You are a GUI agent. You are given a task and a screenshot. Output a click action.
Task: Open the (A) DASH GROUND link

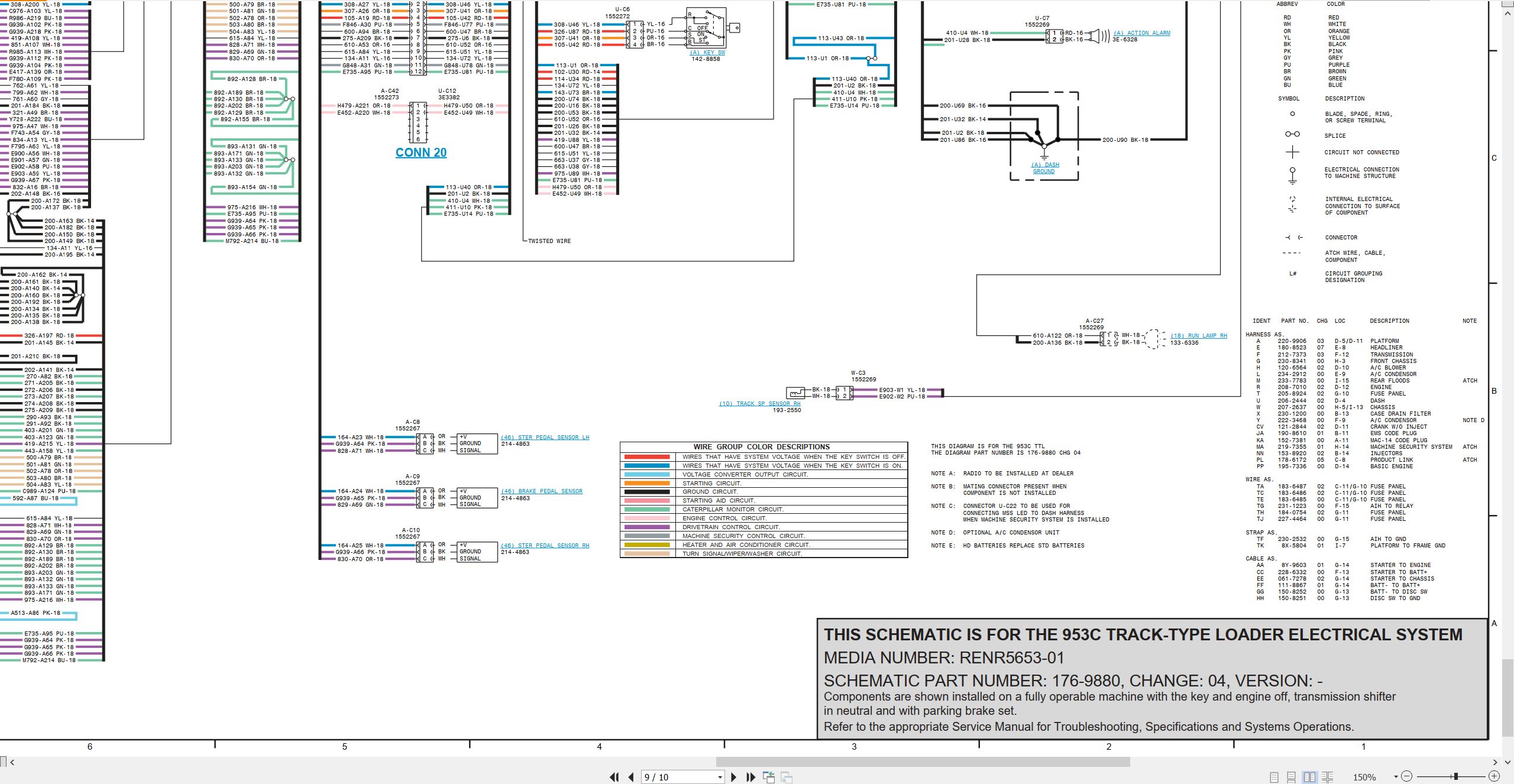[x=1044, y=168]
